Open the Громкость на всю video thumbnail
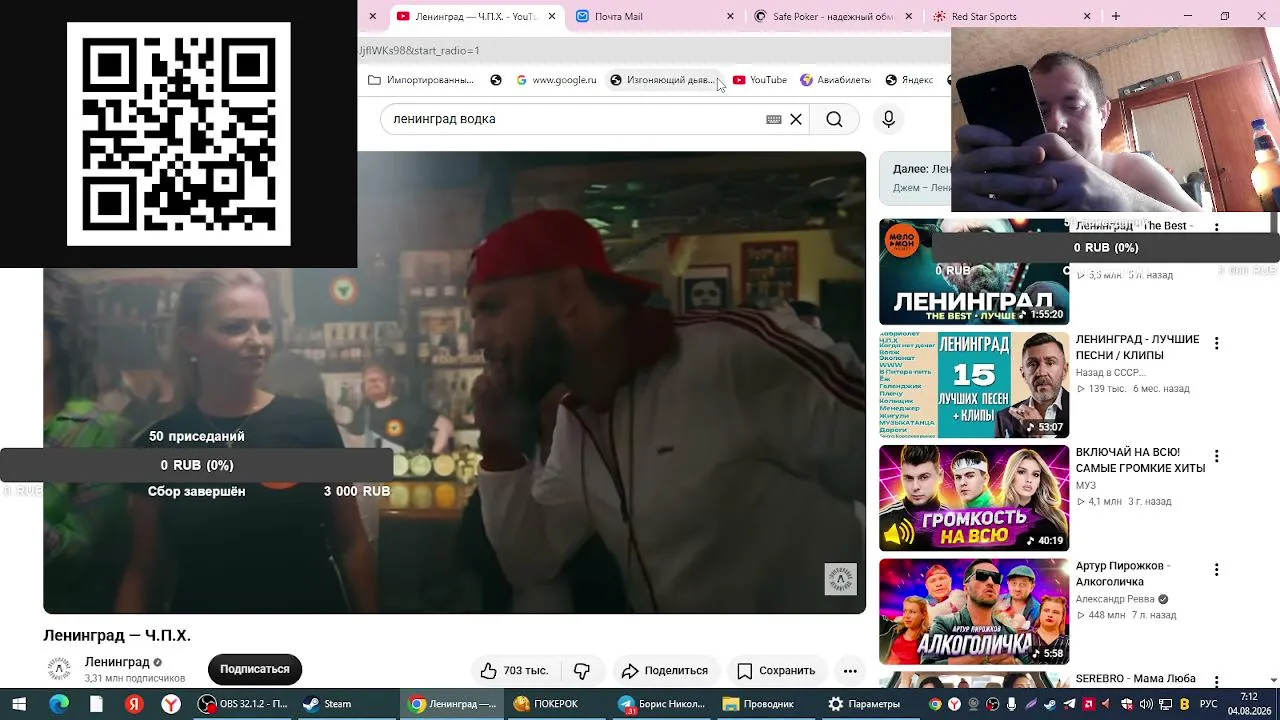1280x720 pixels. pos(974,498)
